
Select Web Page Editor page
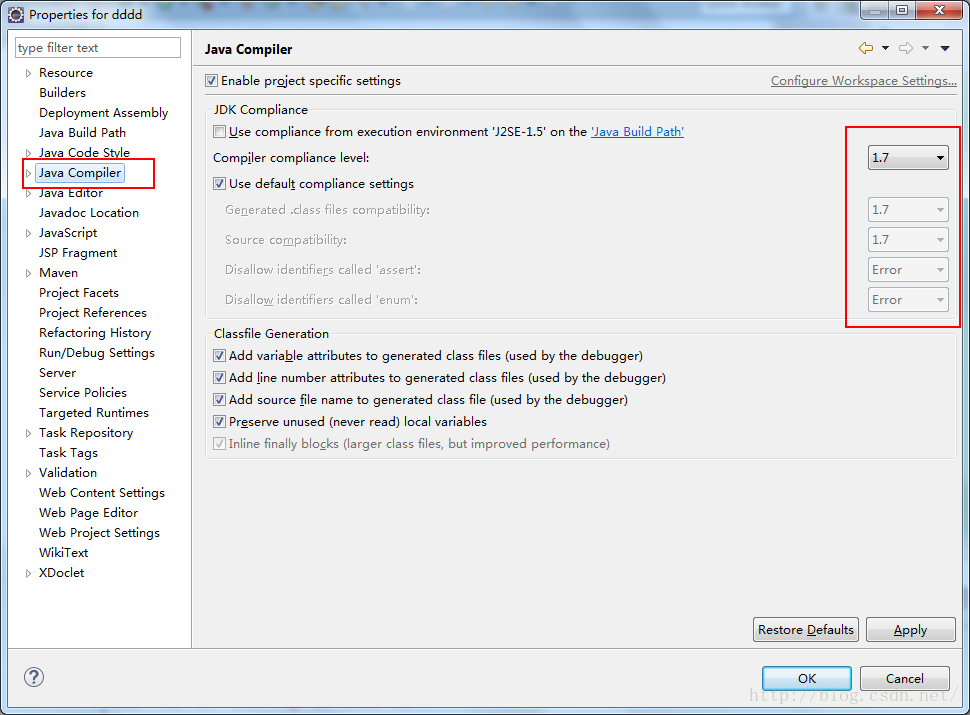click(88, 513)
